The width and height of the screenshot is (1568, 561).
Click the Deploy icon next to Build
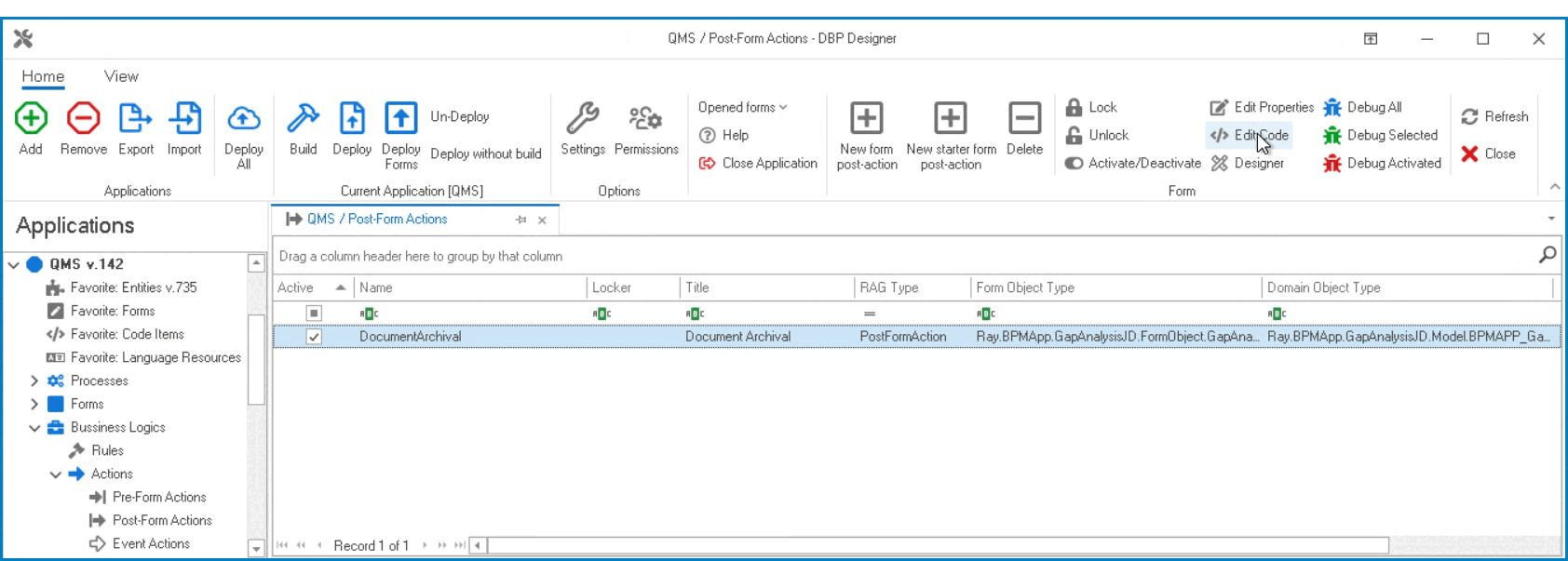352,118
